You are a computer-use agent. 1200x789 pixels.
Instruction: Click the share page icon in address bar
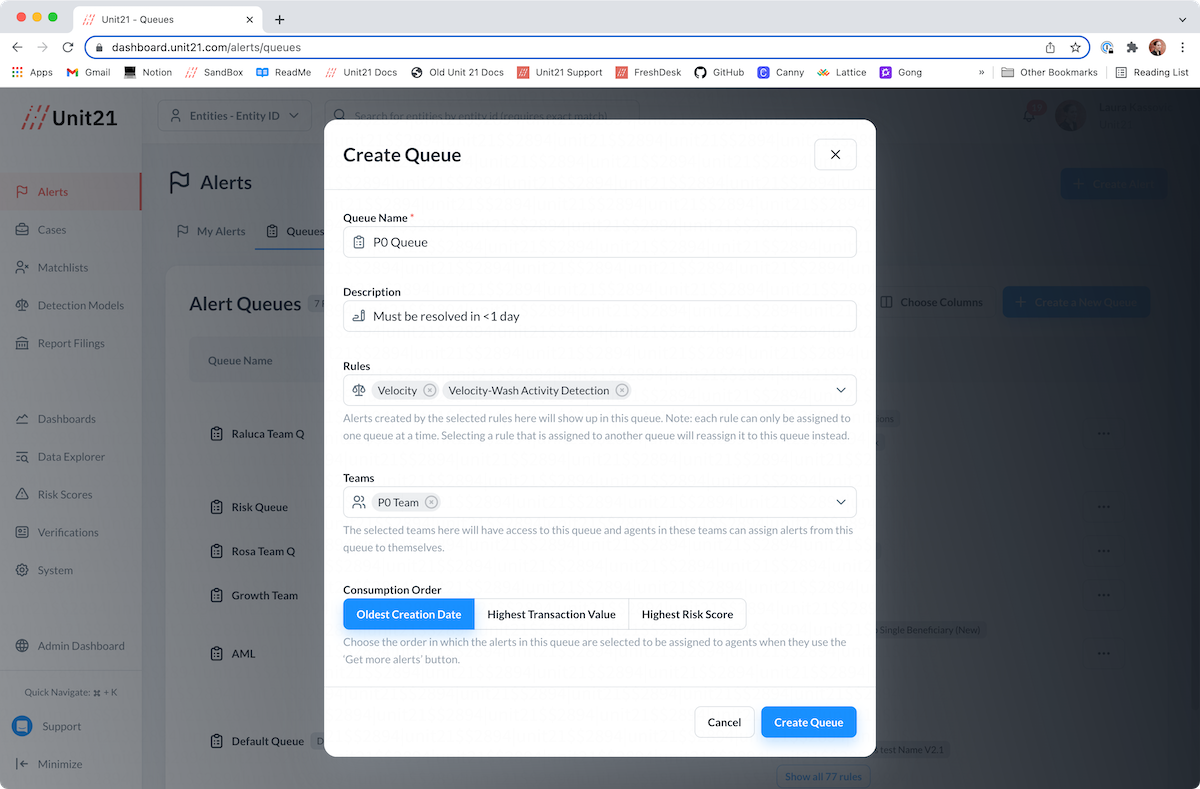(1050, 47)
